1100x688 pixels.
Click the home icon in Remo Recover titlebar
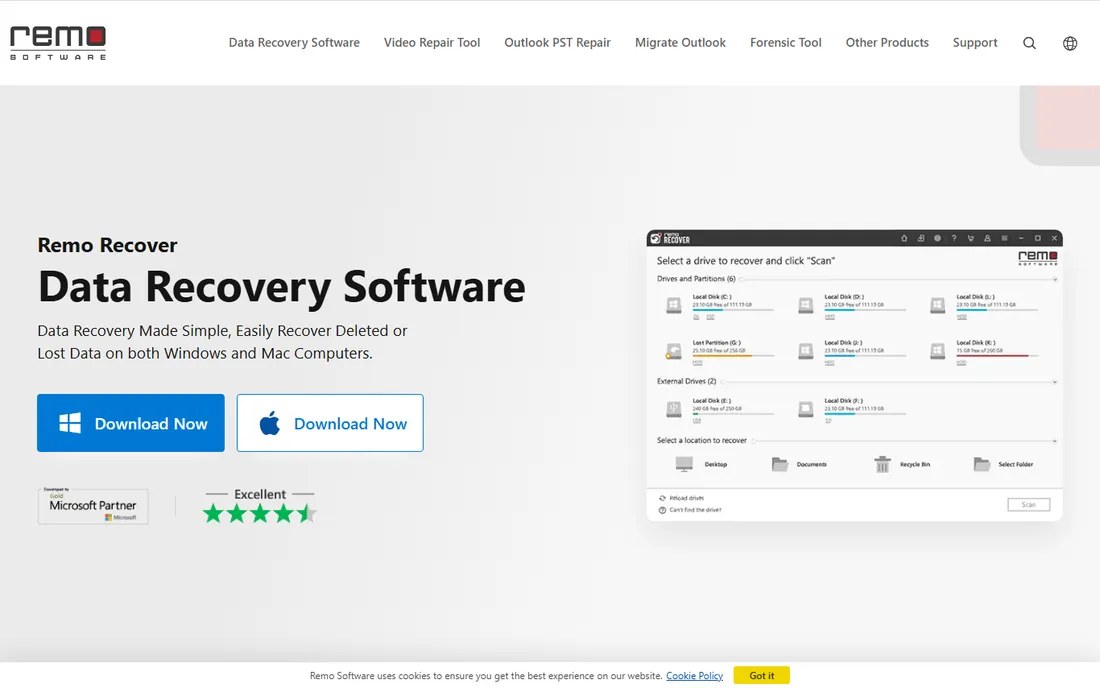904,238
